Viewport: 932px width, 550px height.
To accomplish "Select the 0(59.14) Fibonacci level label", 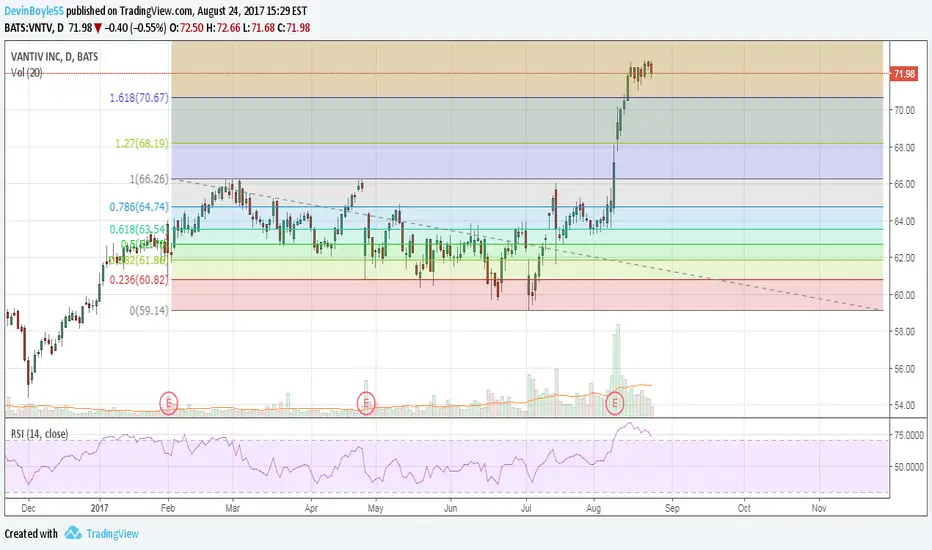I will [149, 310].
